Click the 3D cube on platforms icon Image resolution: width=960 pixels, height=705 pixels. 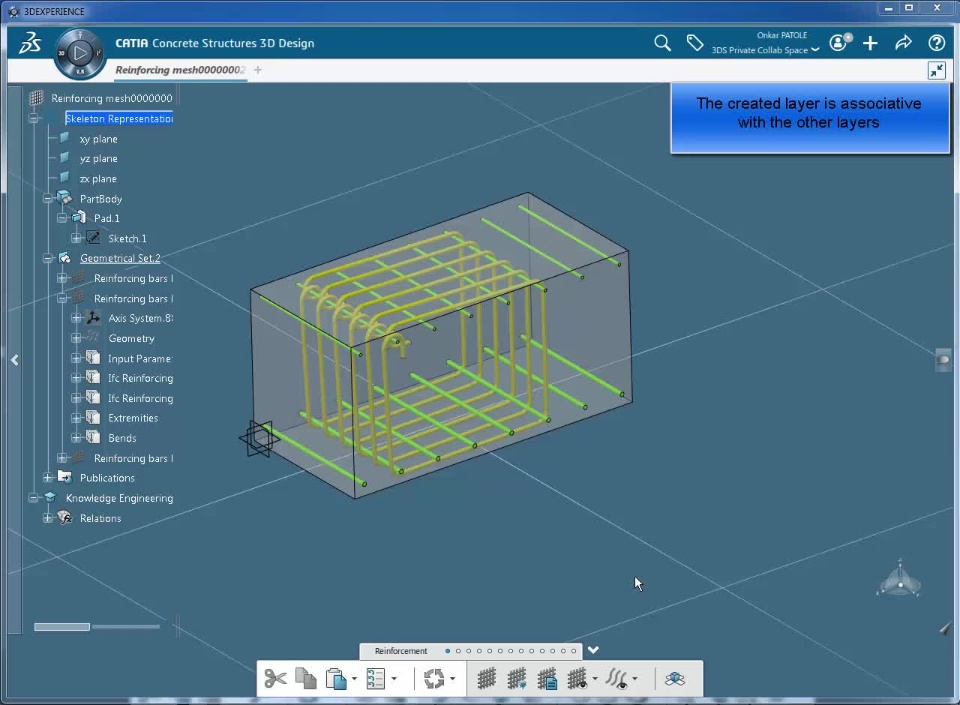[675, 679]
